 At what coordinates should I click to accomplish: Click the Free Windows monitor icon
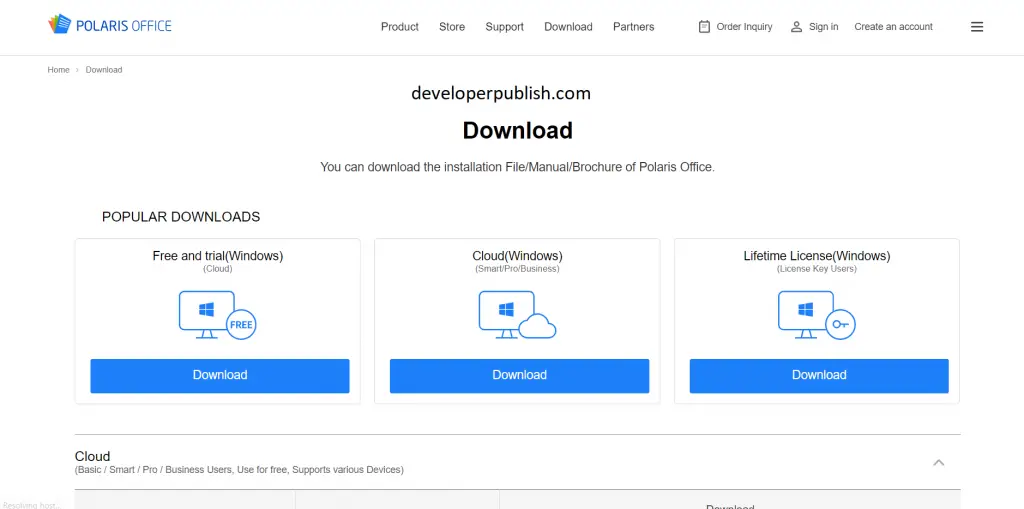217,315
